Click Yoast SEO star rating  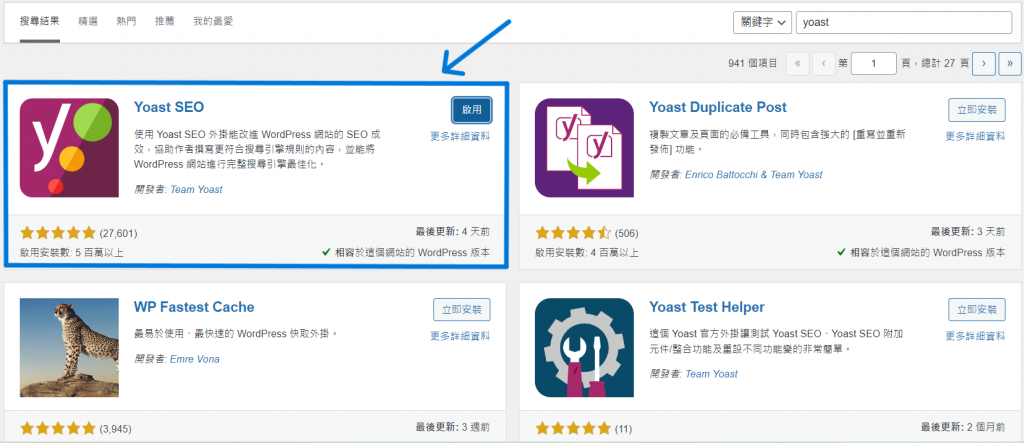[58, 233]
